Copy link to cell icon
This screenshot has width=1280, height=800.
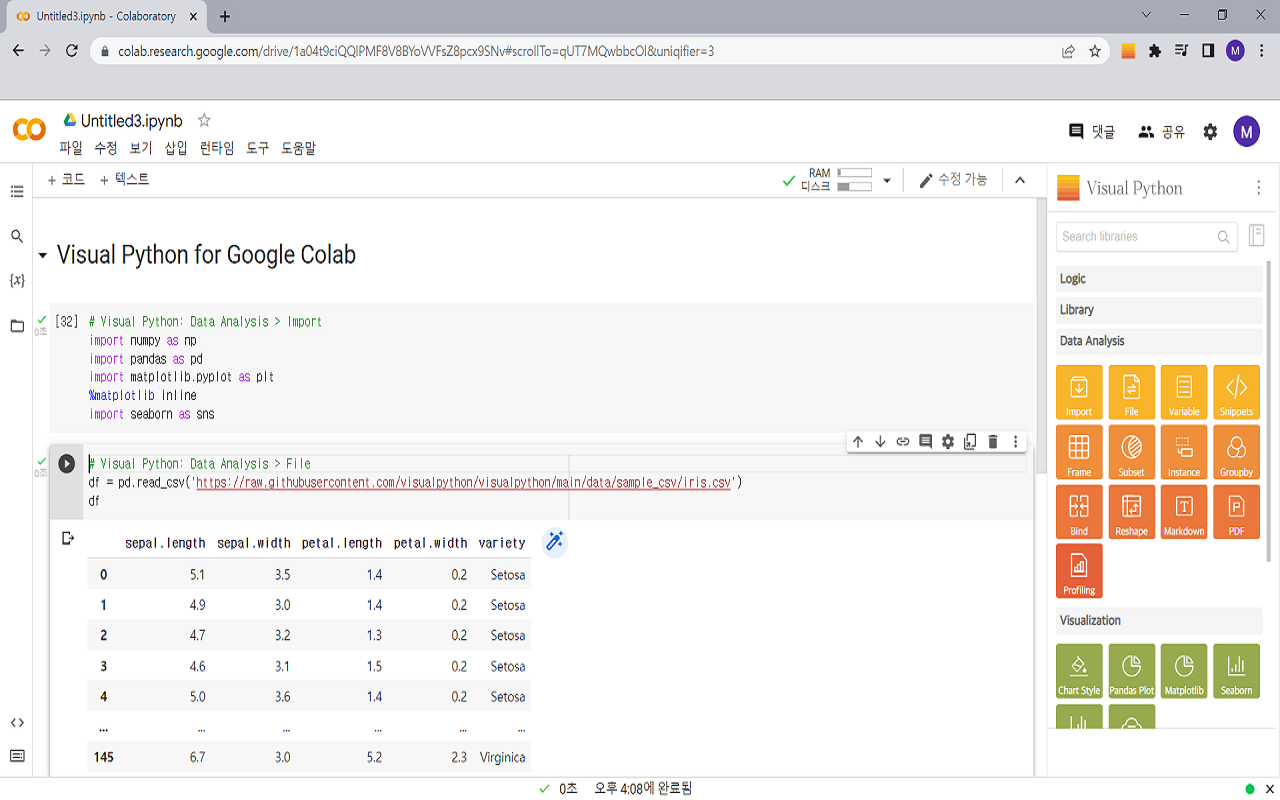(903, 442)
